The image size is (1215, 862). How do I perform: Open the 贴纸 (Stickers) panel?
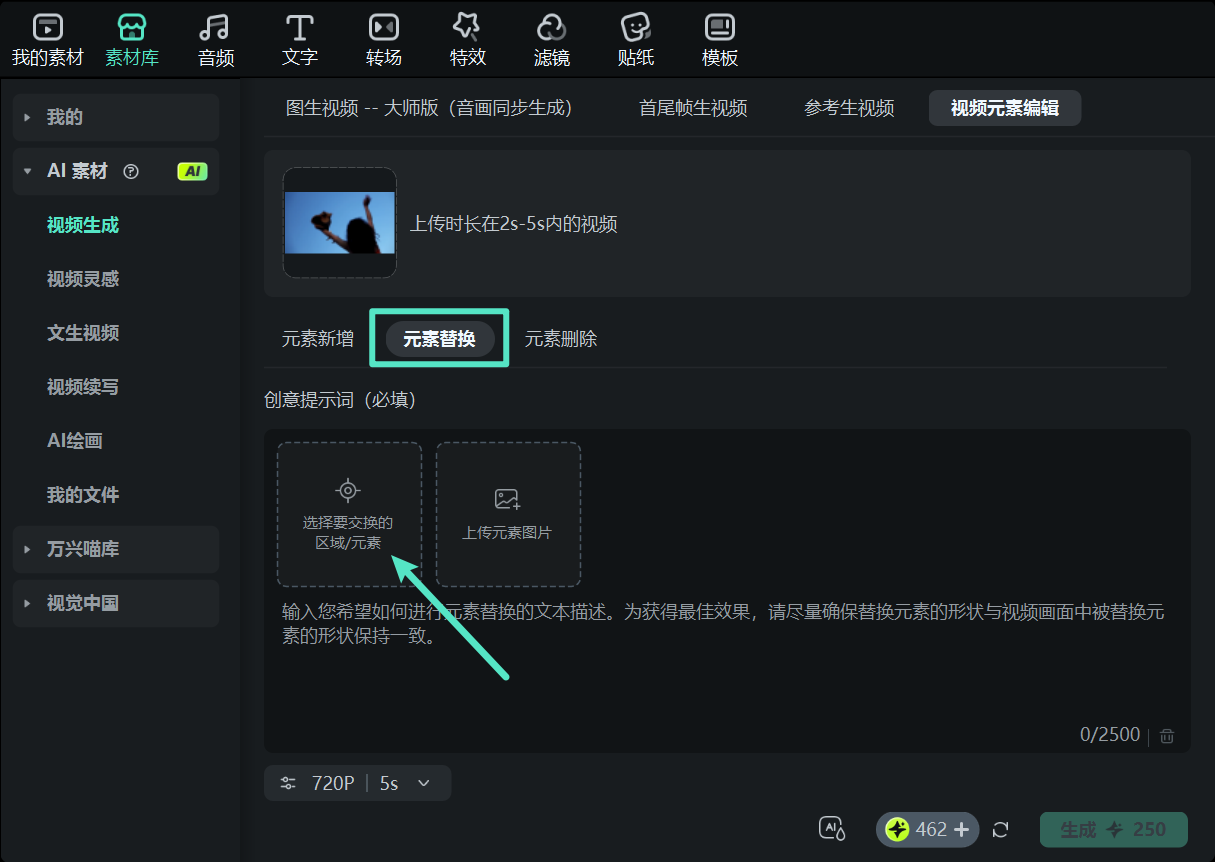click(635, 37)
